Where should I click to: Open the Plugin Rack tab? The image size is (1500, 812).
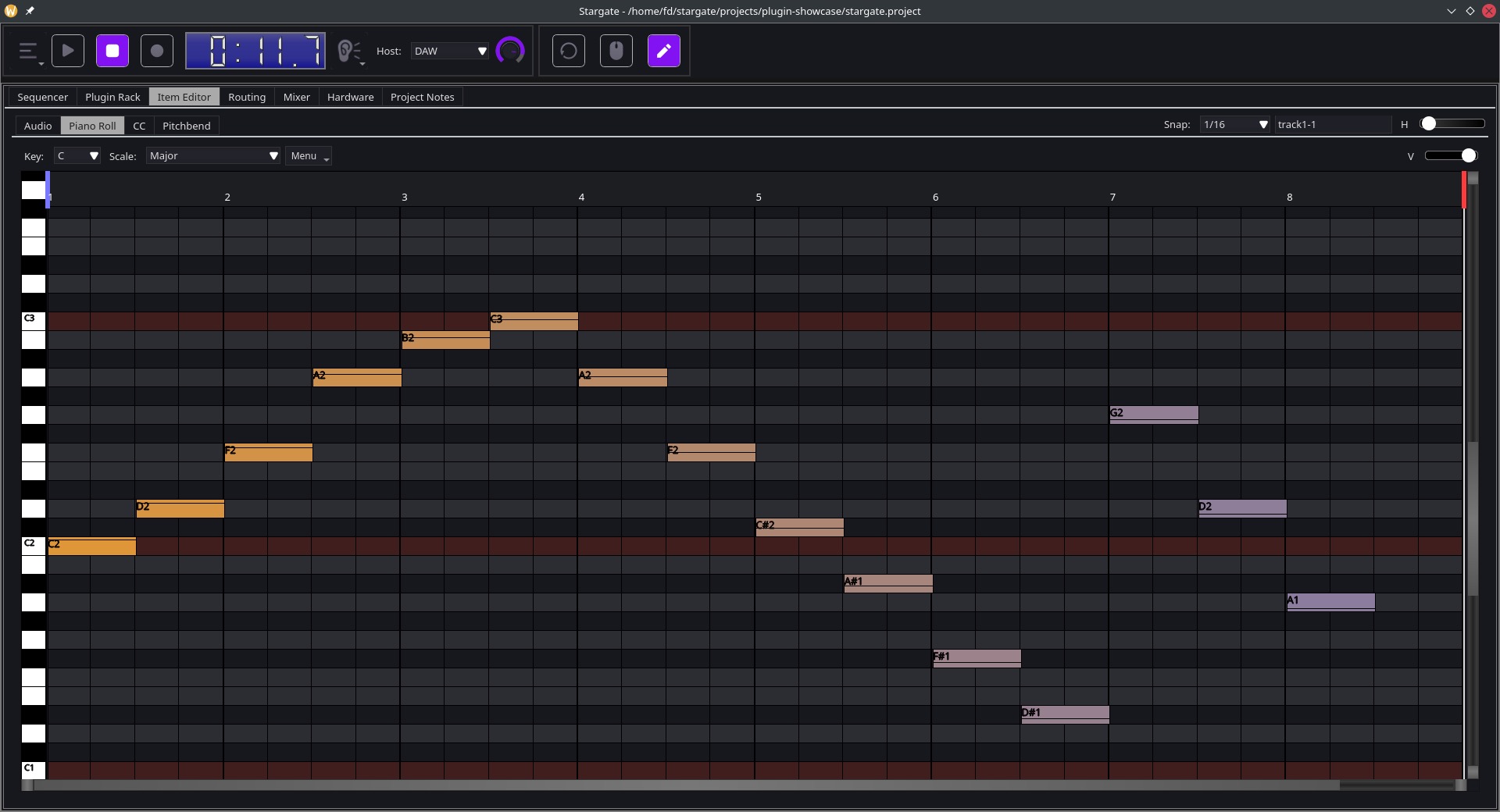[x=112, y=97]
